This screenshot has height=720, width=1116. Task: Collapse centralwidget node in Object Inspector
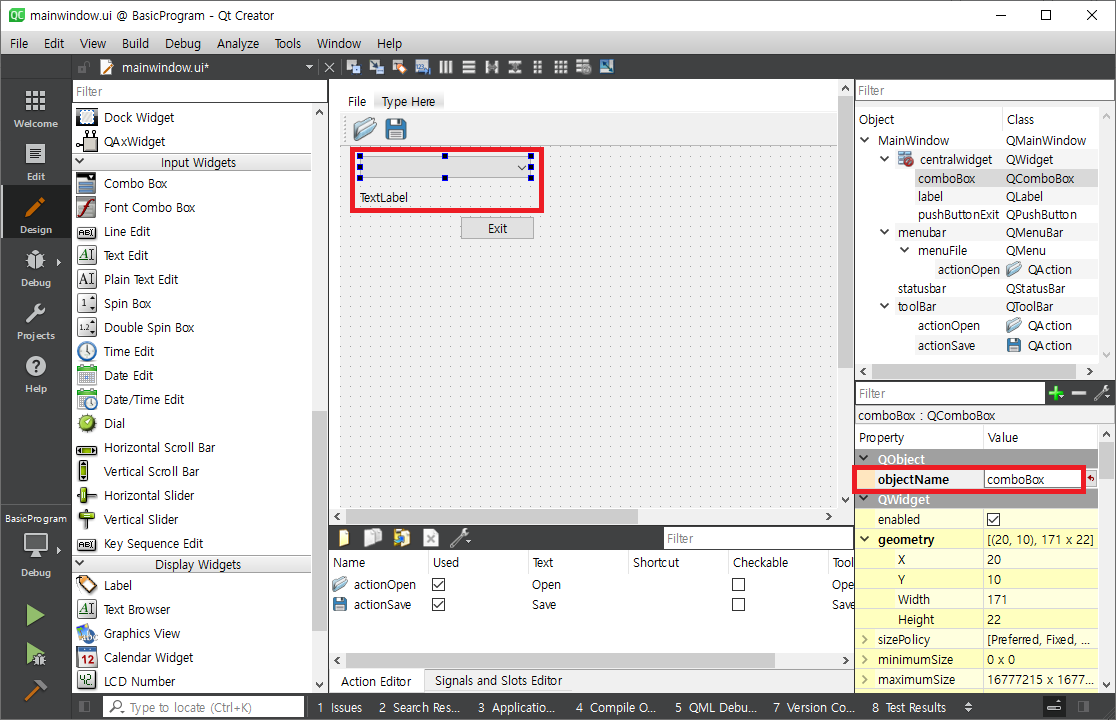pos(885,159)
